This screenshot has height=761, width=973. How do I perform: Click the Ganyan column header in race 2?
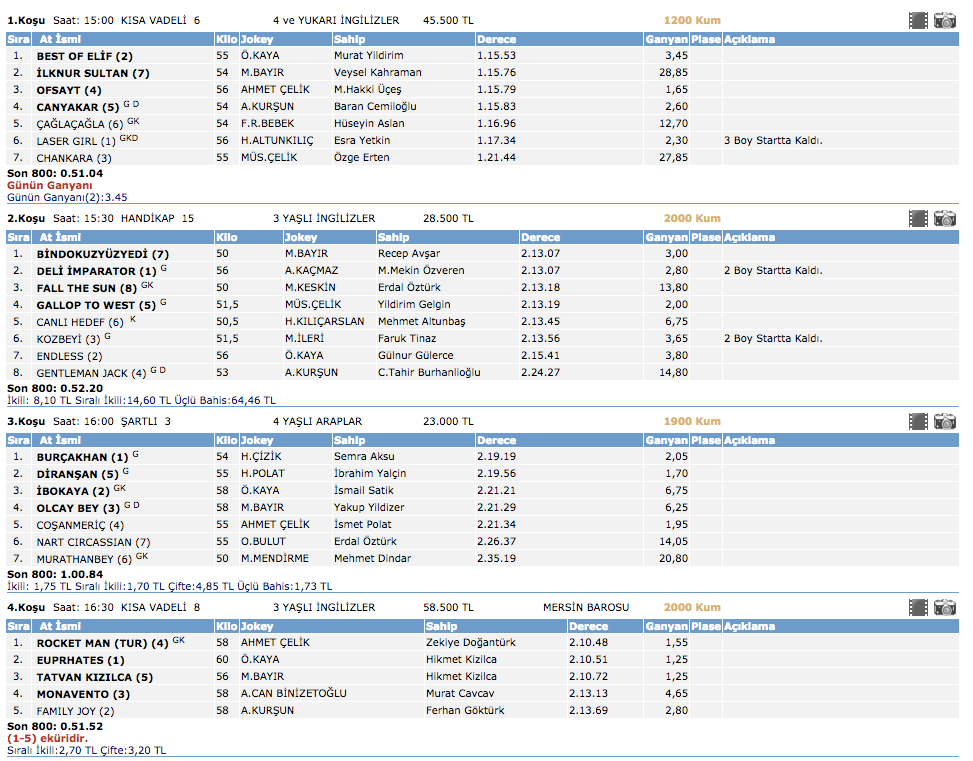tap(666, 237)
